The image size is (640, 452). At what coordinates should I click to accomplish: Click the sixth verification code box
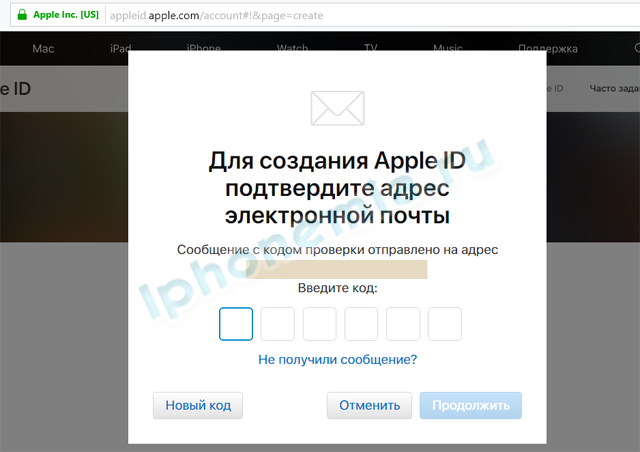tap(445, 324)
